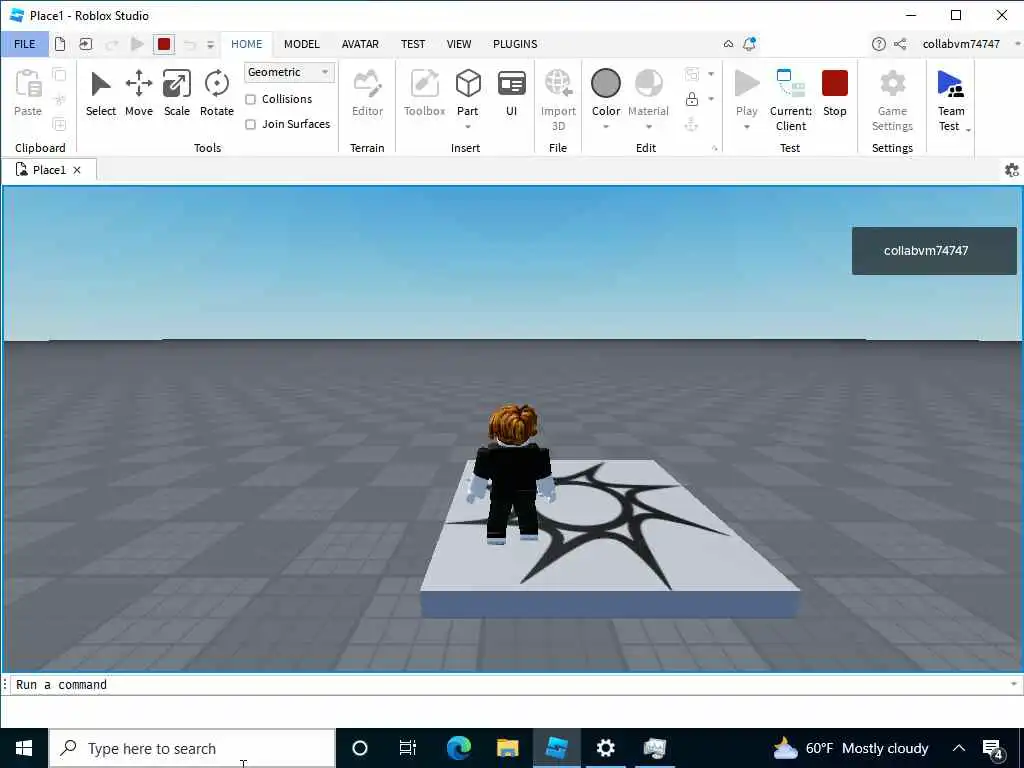The height and width of the screenshot is (768, 1024).
Task: Expand the Part dropdown arrow
Action: [x=468, y=127]
